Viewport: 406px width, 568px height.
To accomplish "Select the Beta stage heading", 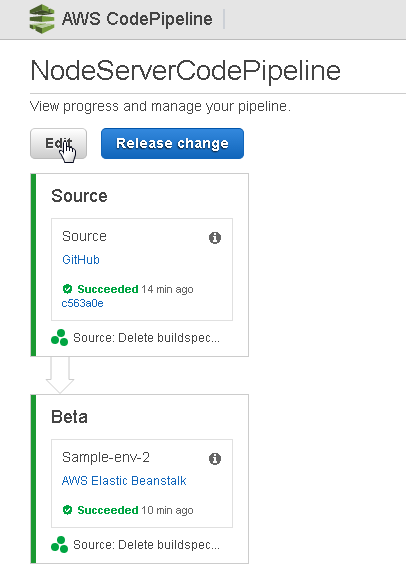I will pos(69,417).
